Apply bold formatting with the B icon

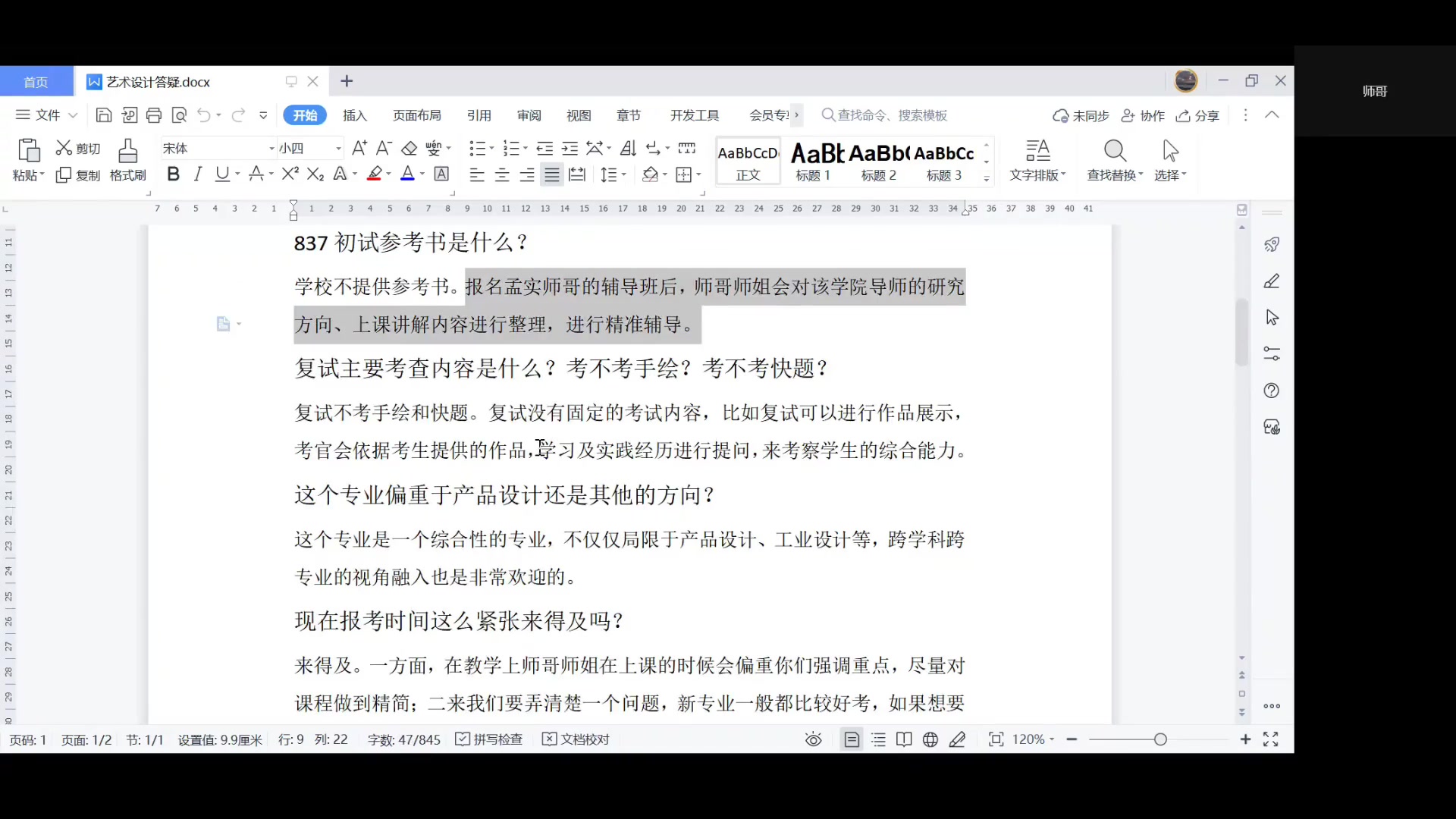point(173,174)
